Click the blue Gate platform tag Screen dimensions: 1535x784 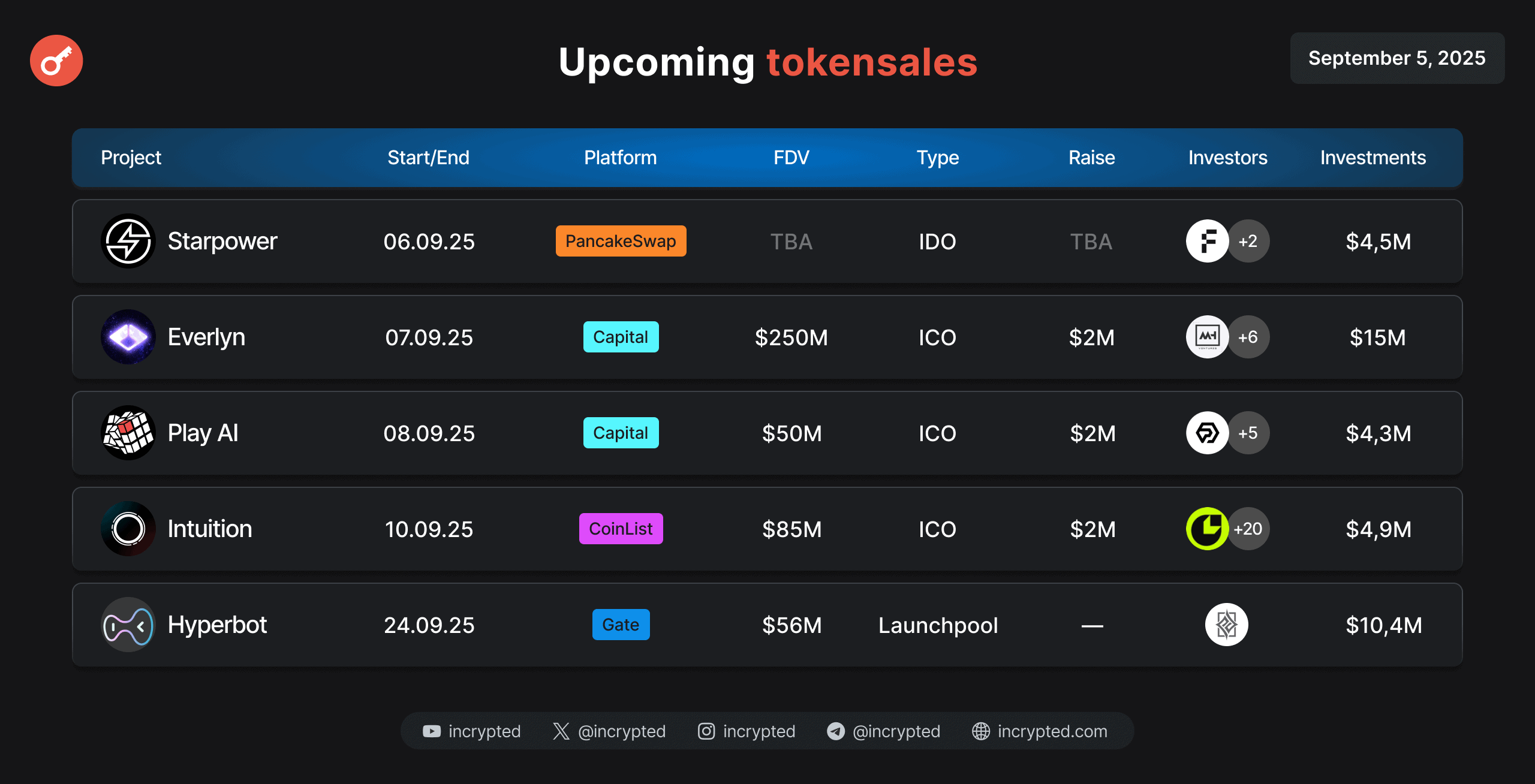coord(621,625)
